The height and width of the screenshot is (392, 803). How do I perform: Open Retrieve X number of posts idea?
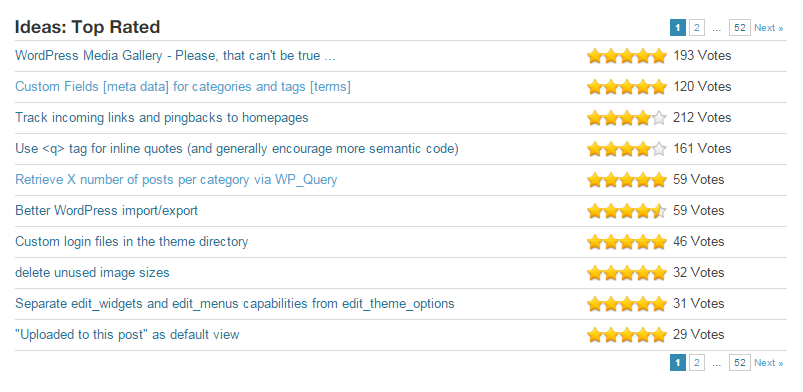(176, 180)
